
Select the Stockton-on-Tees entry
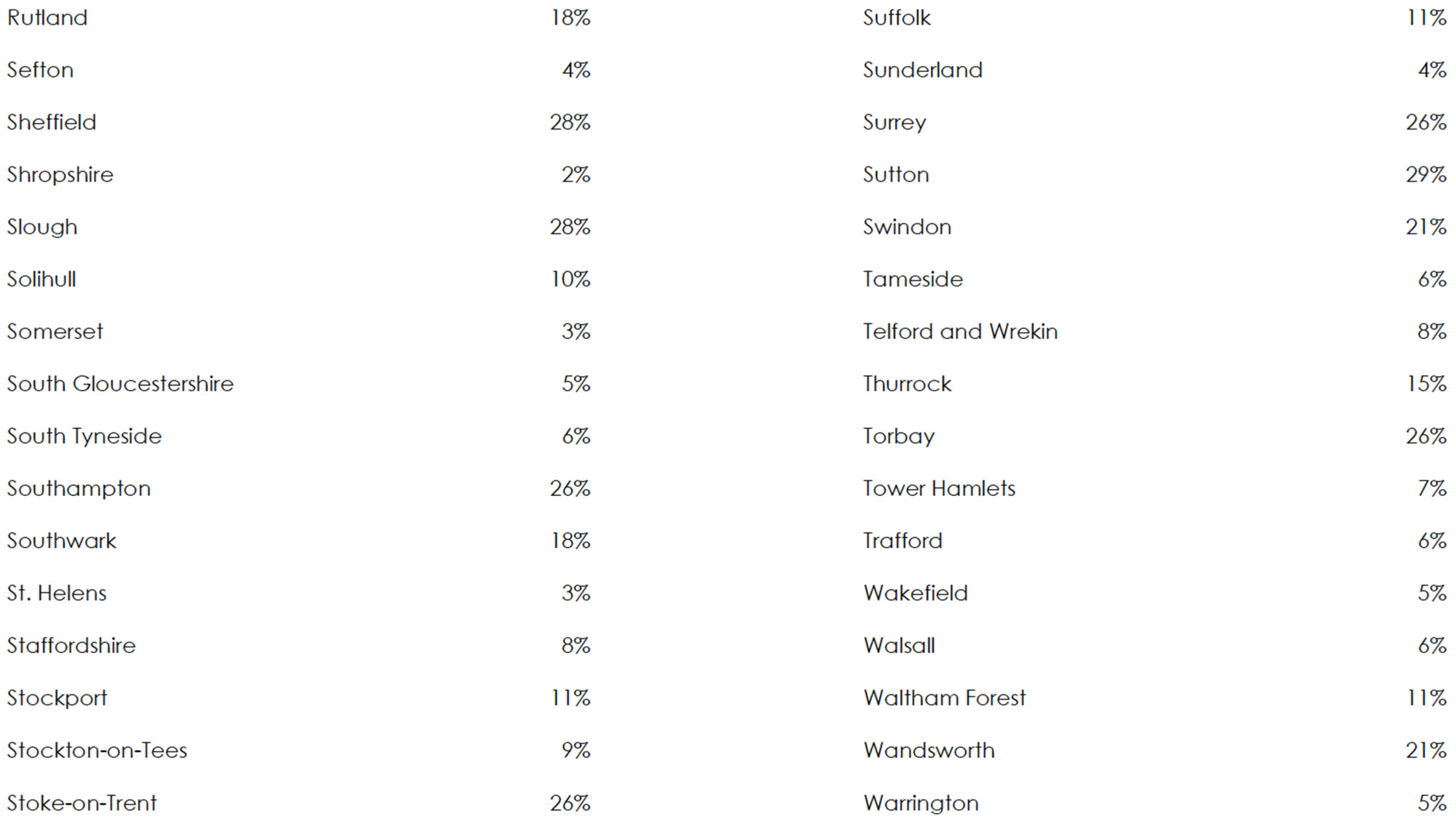pyautogui.click(x=97, y=750)
